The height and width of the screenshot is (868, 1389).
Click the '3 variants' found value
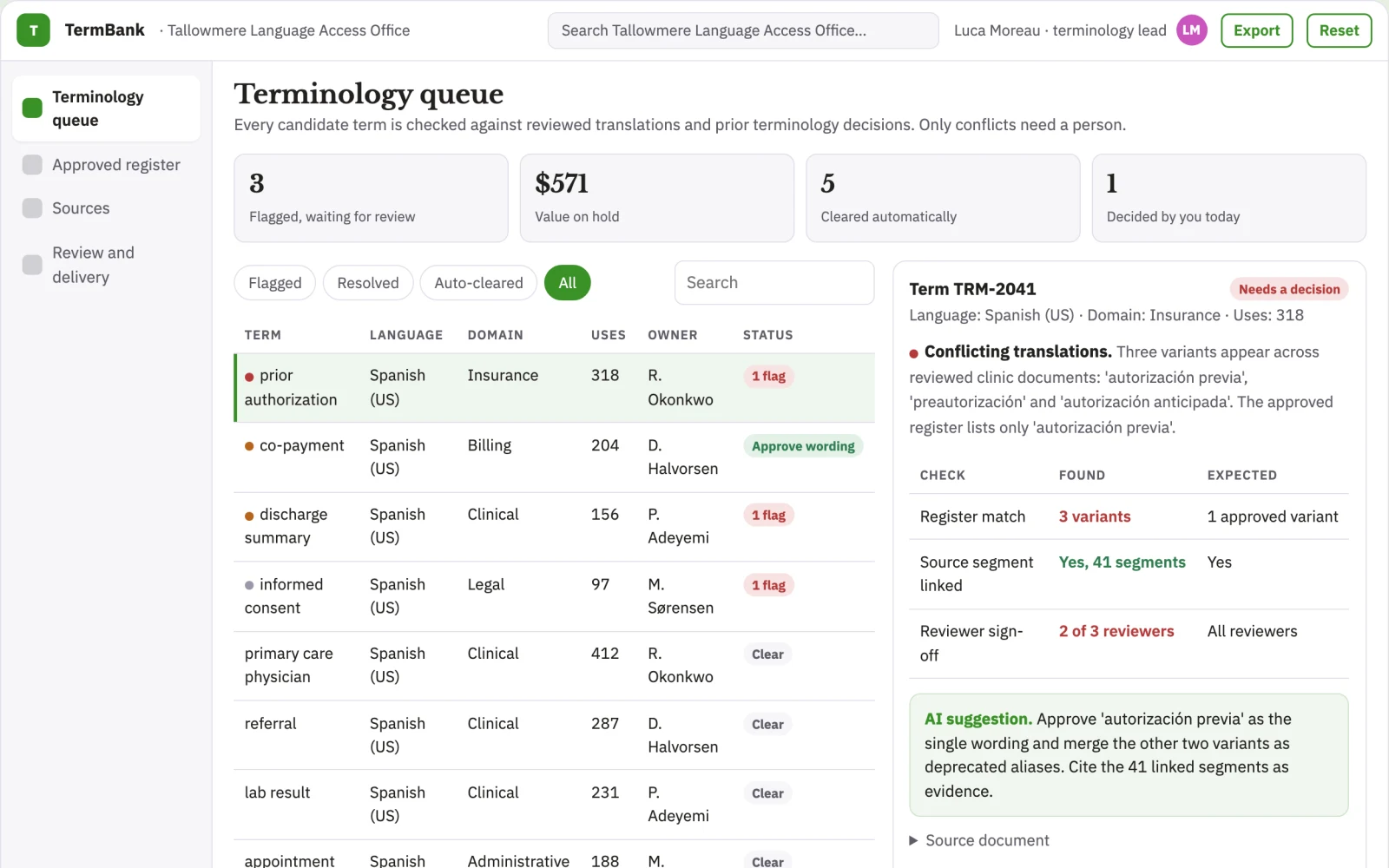(x=1095, y=516)
